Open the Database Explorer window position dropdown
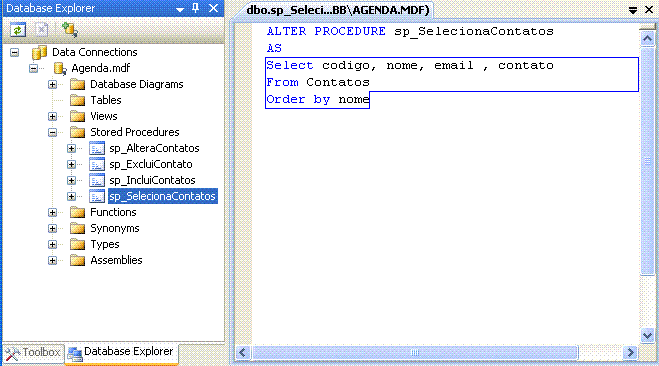659x366 pixels. point(180,9)
